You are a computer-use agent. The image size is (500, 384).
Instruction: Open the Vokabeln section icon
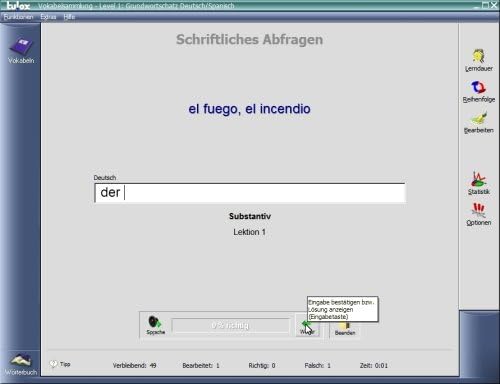pyautogui.click(x=21, y=51)
